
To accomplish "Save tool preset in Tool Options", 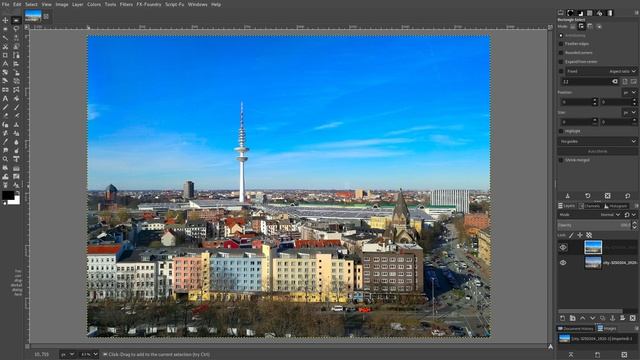I will [x=567, y=196].
